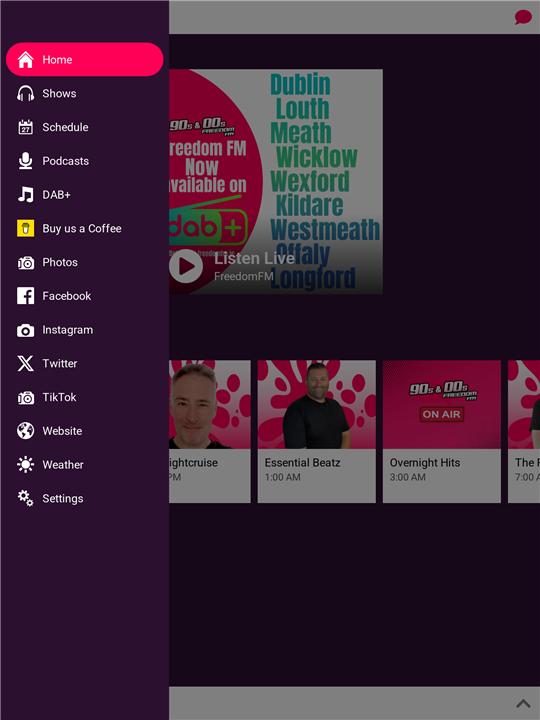Open the Settings menu entry

[84, 498]
